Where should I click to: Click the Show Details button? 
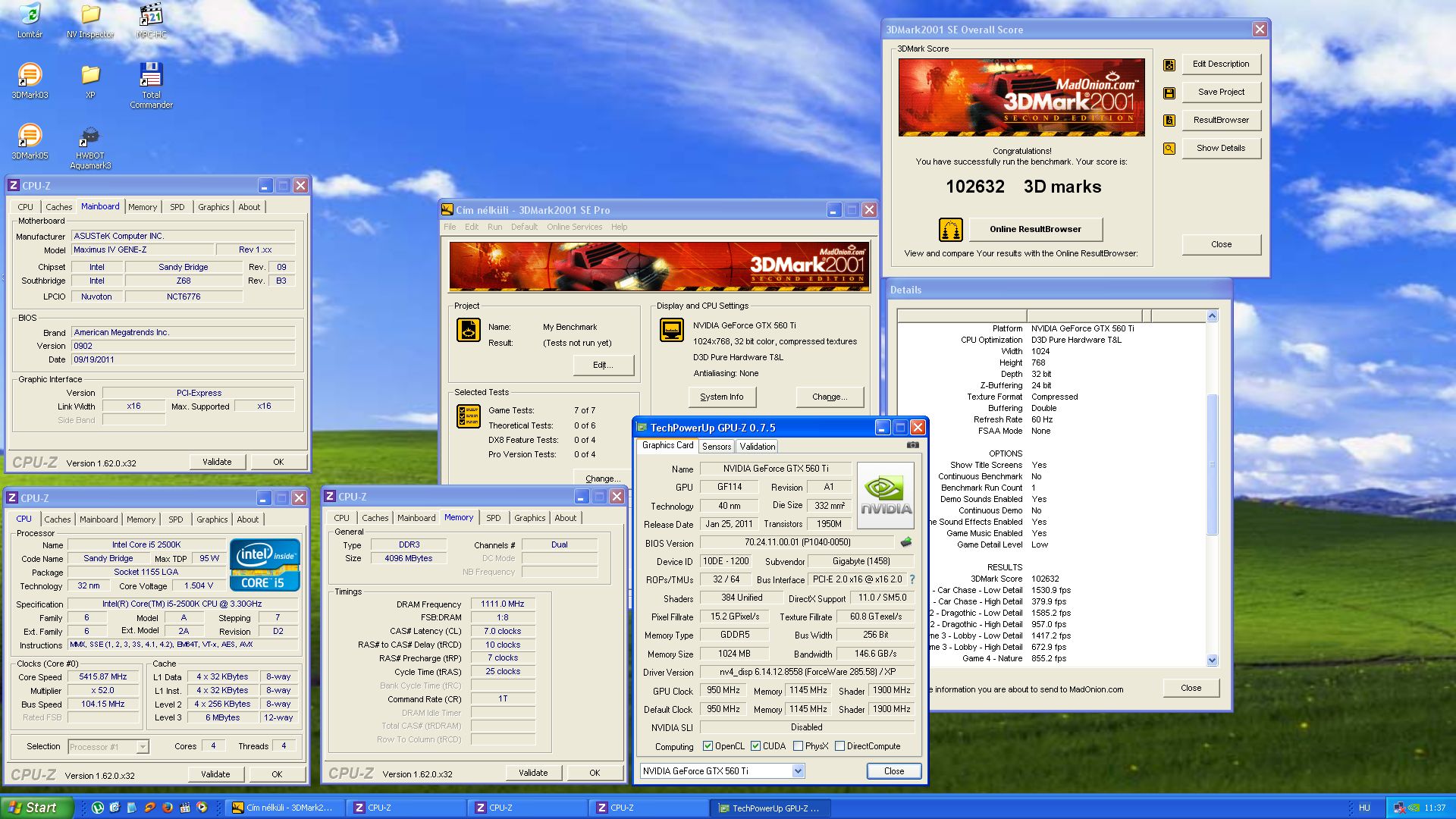1221,148
